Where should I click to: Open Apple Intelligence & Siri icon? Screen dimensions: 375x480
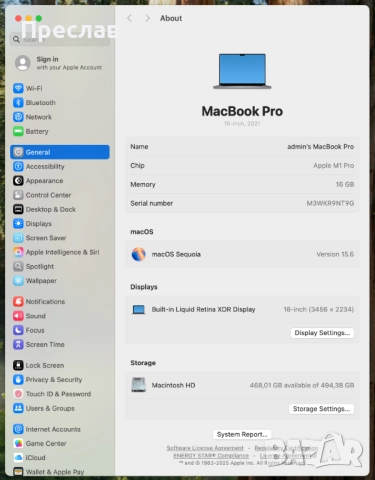point(18,252)
